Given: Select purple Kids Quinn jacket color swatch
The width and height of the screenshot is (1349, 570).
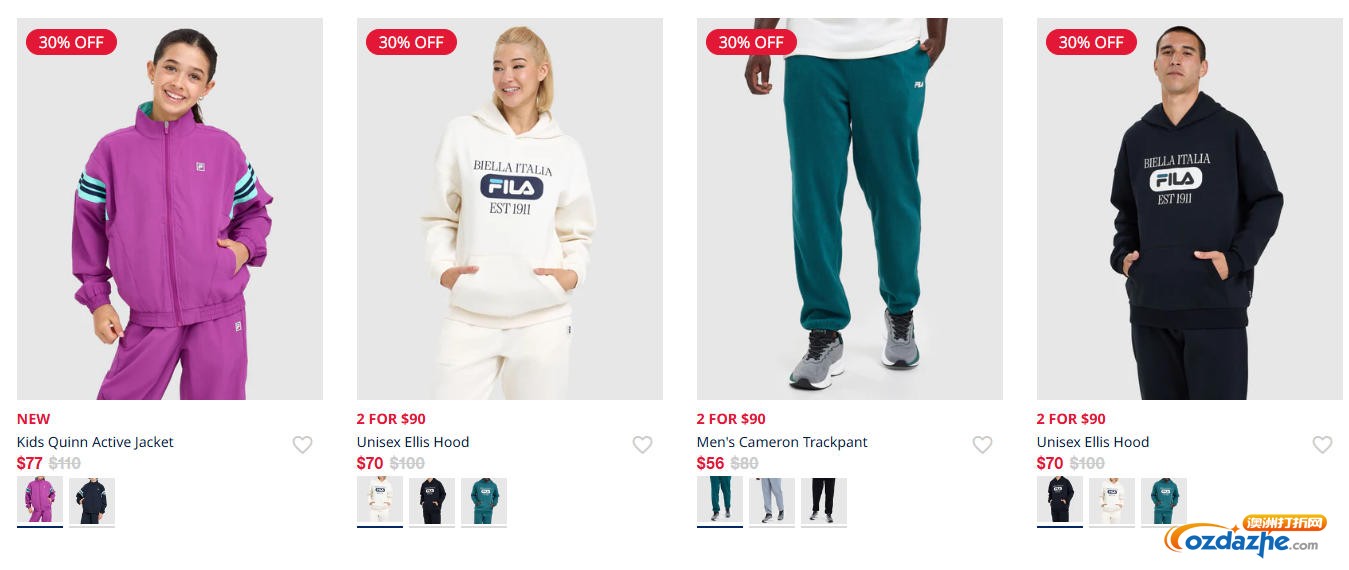Looking at the screenshot, I should (40, 500).
